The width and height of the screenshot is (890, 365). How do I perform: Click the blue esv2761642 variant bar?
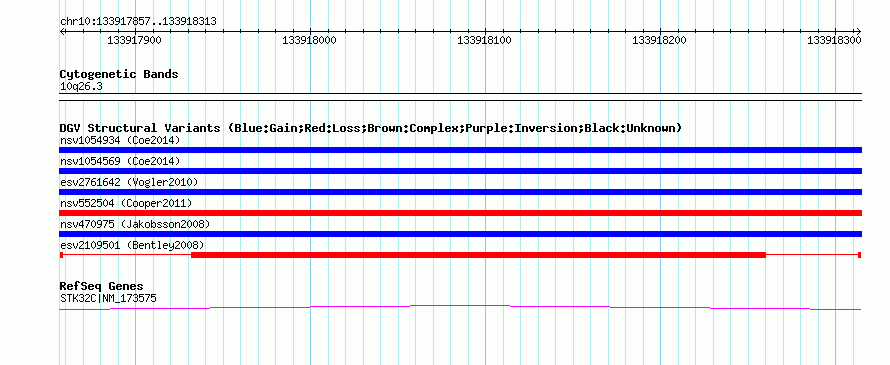(460, 192)
